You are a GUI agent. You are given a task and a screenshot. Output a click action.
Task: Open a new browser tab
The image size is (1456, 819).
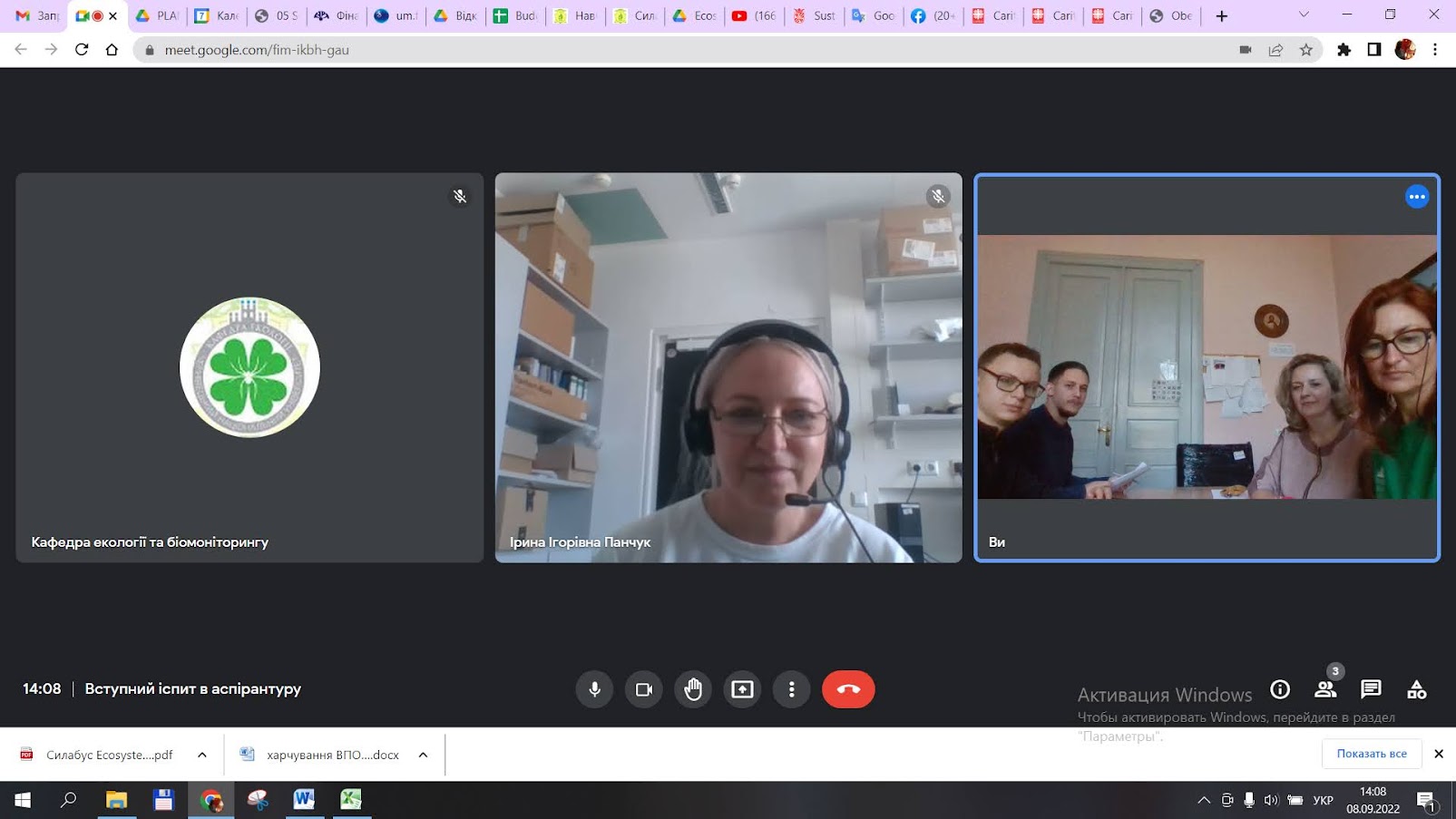1221,15
